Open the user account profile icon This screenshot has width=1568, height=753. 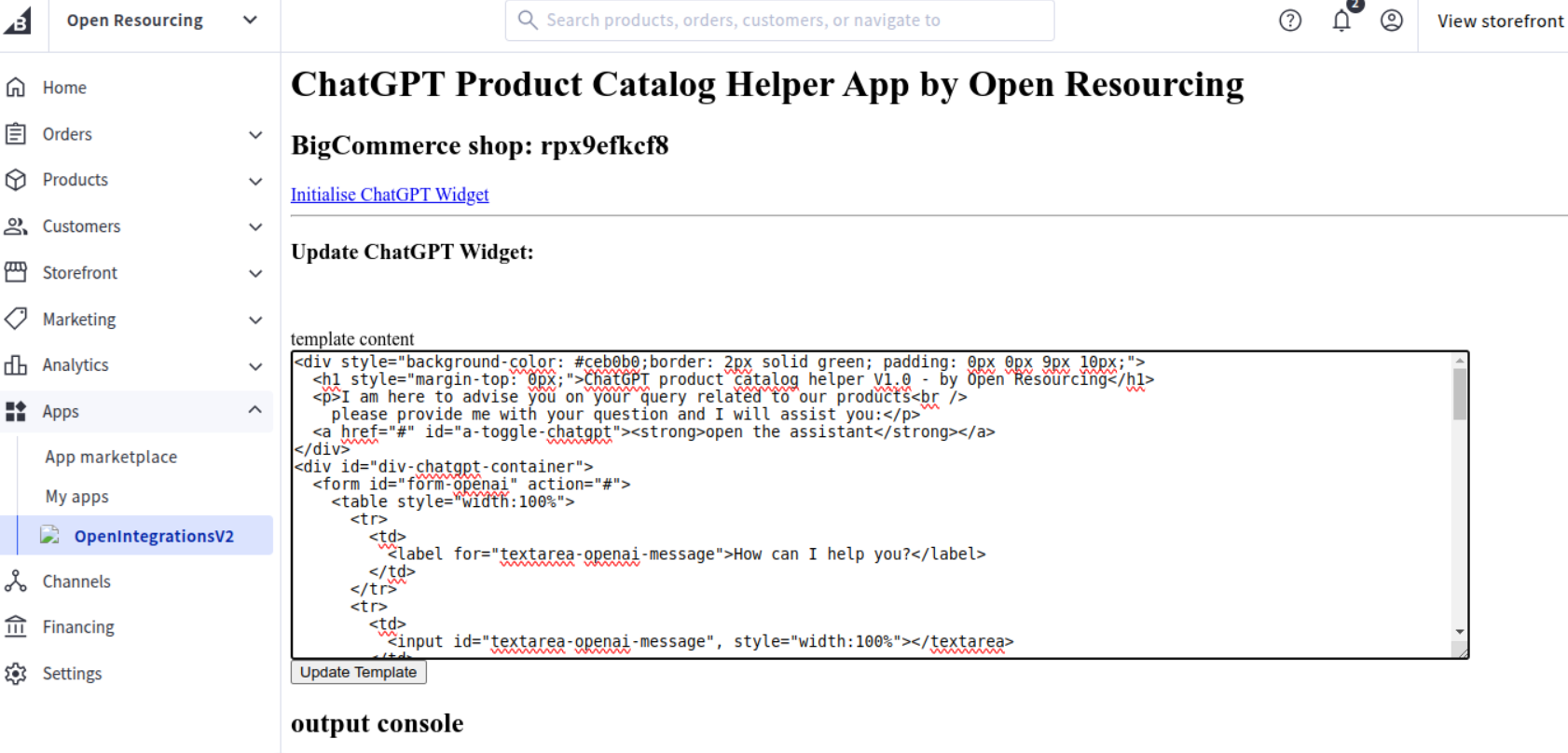(1392, 21)
